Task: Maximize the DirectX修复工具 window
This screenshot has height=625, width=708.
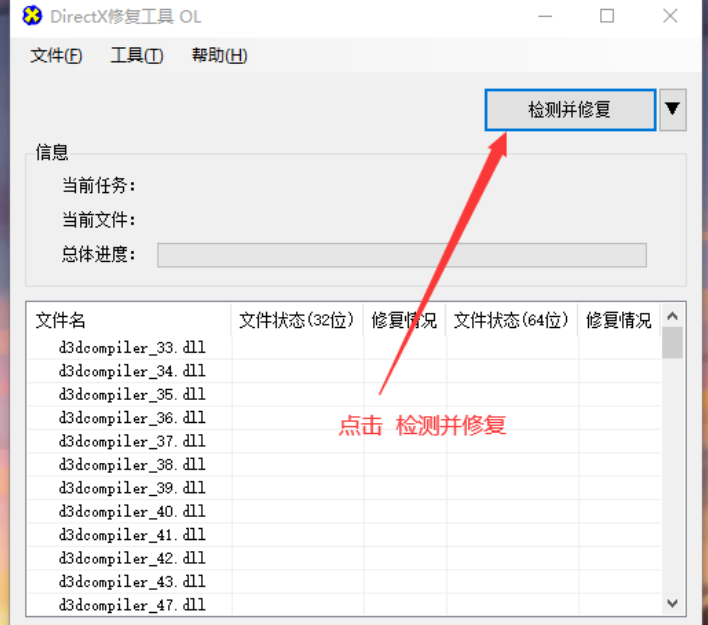Action: point(607,16)
